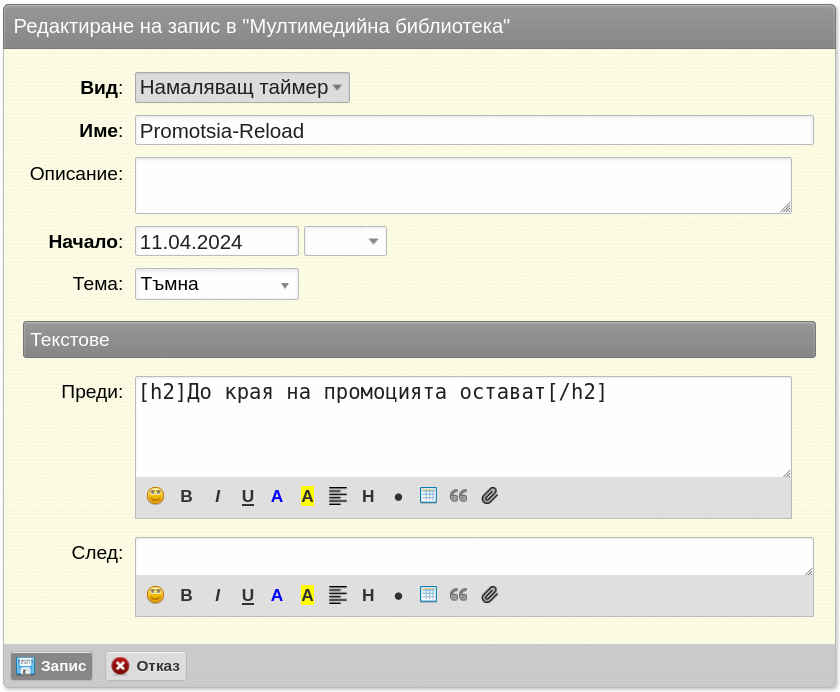Set blue text color in the След toolbar
The height and width of the screenshot is (692, 840).
(276, 595)
